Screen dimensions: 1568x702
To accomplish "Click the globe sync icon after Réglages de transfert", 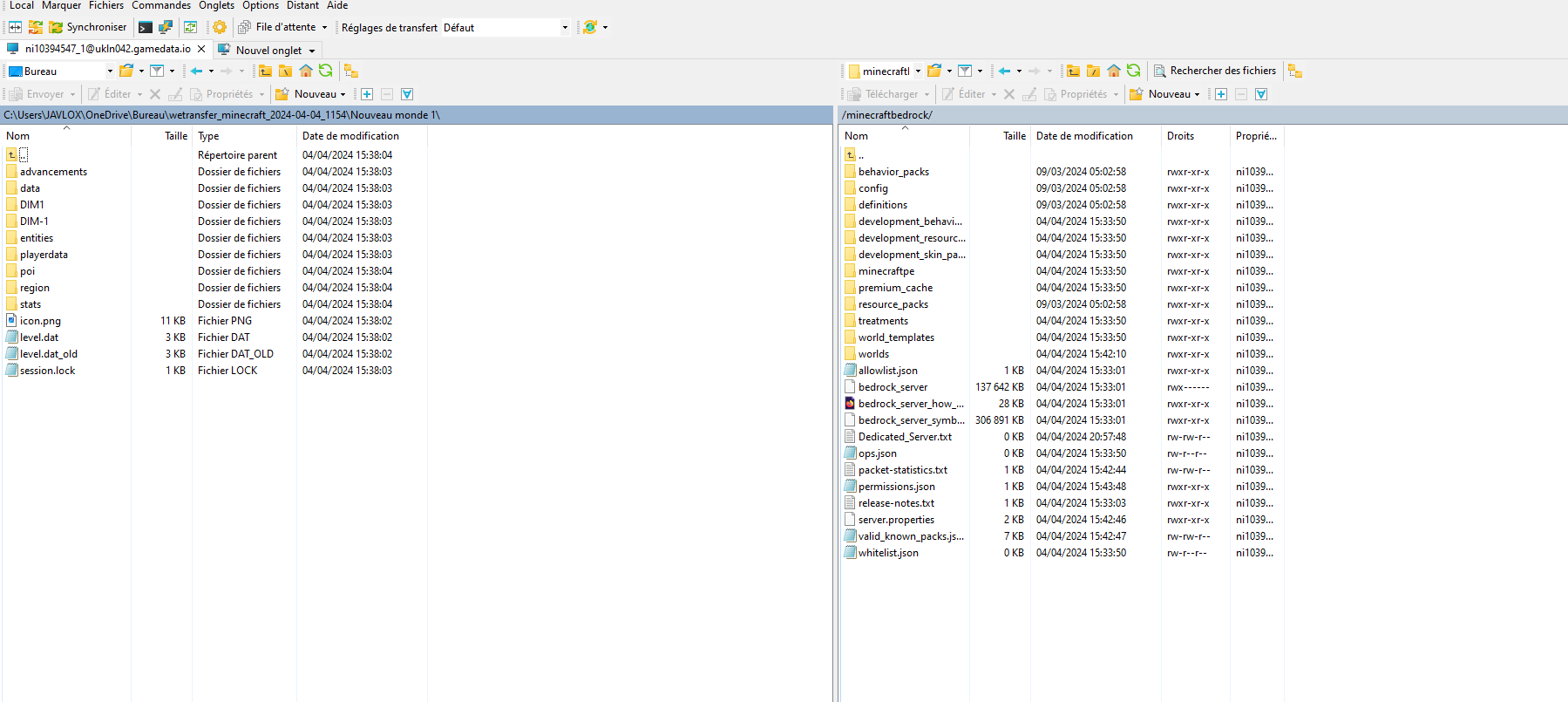I will point(590,27).
